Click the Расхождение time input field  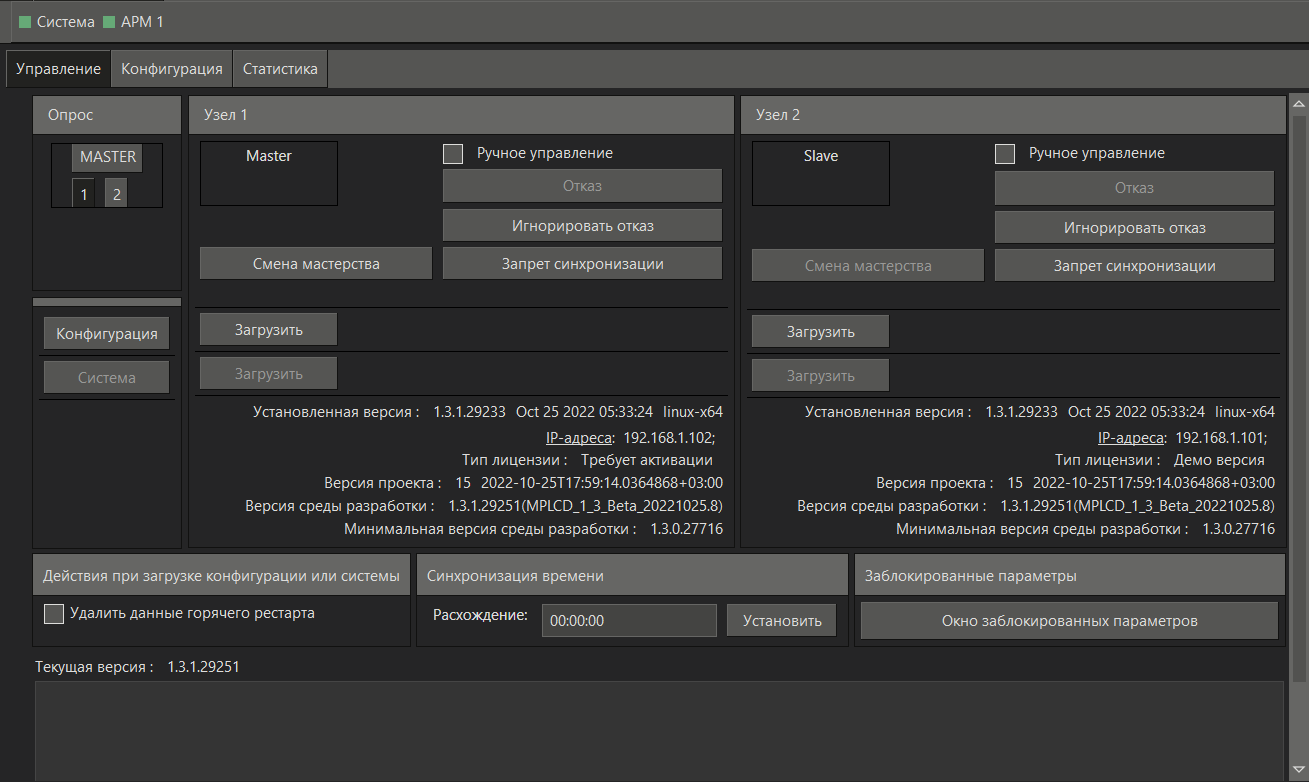coord(629,621)
